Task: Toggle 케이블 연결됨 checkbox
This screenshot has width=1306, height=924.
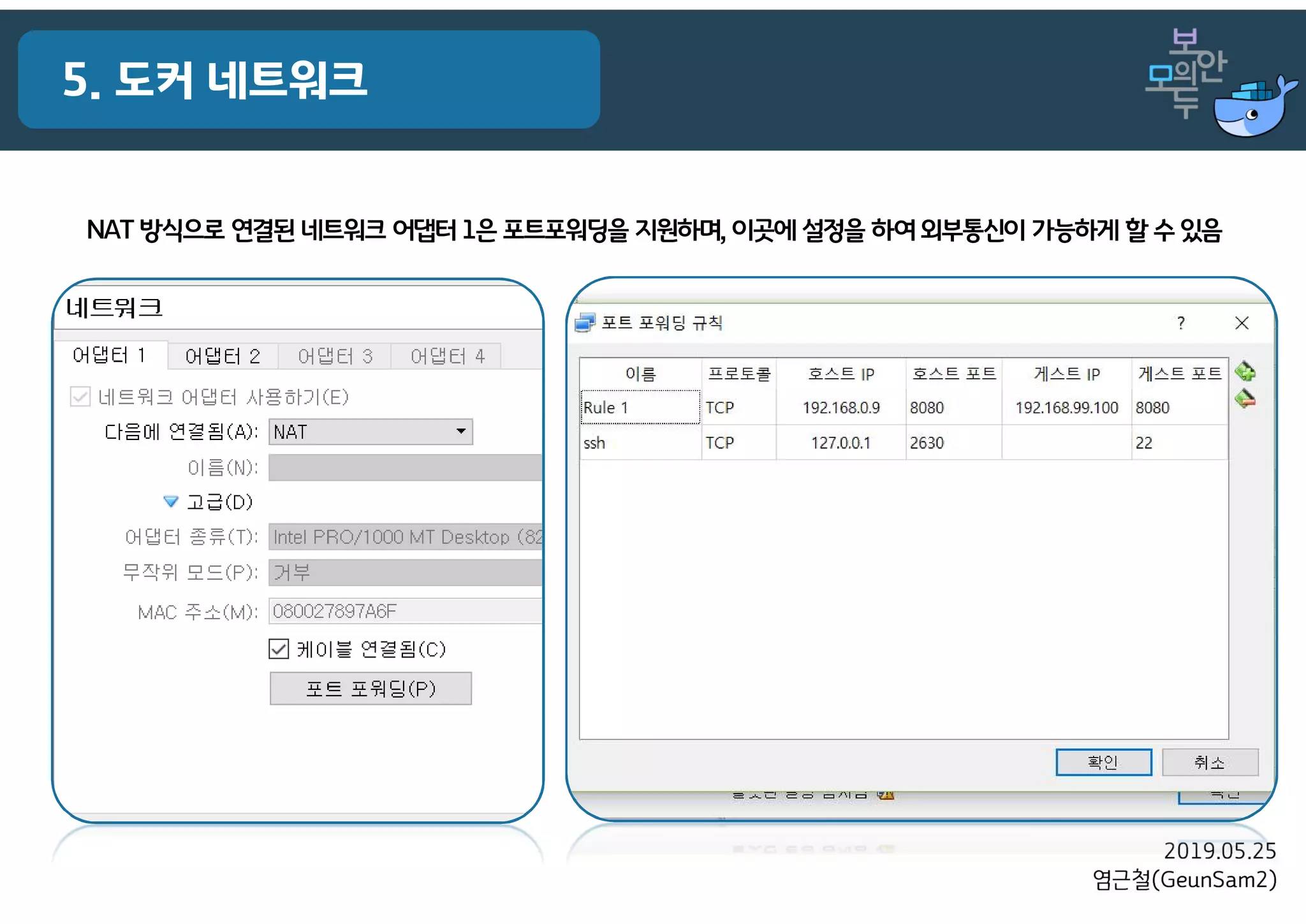Action: coord(279,649)
